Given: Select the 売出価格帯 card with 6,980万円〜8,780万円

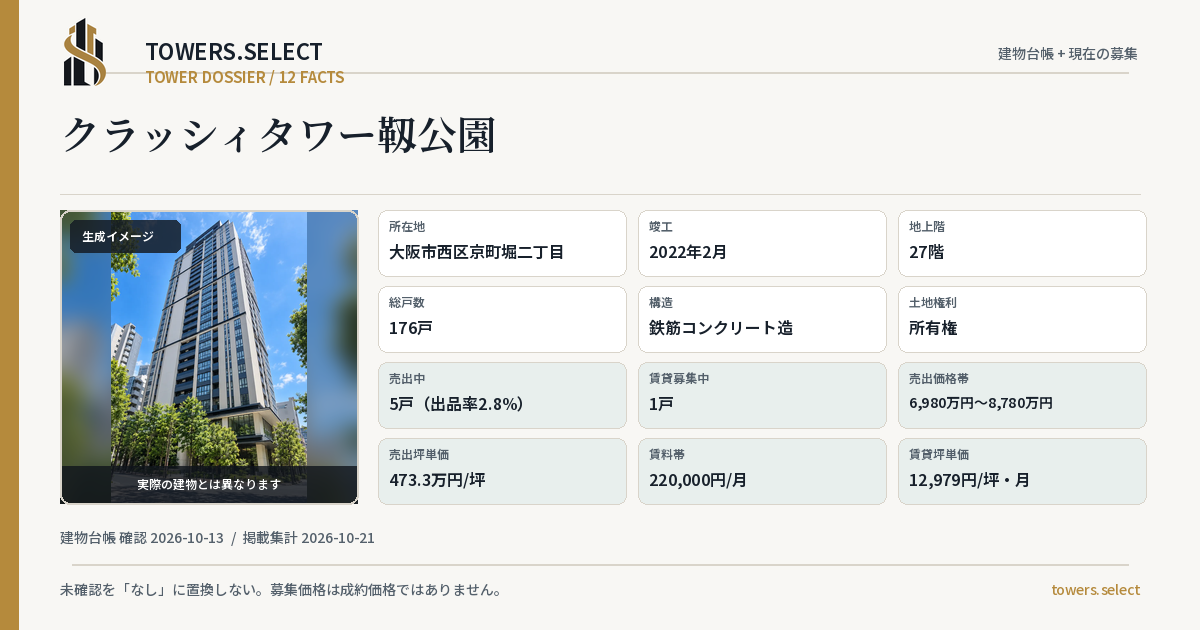Looking at the screenshot, I should [1022, 395].
